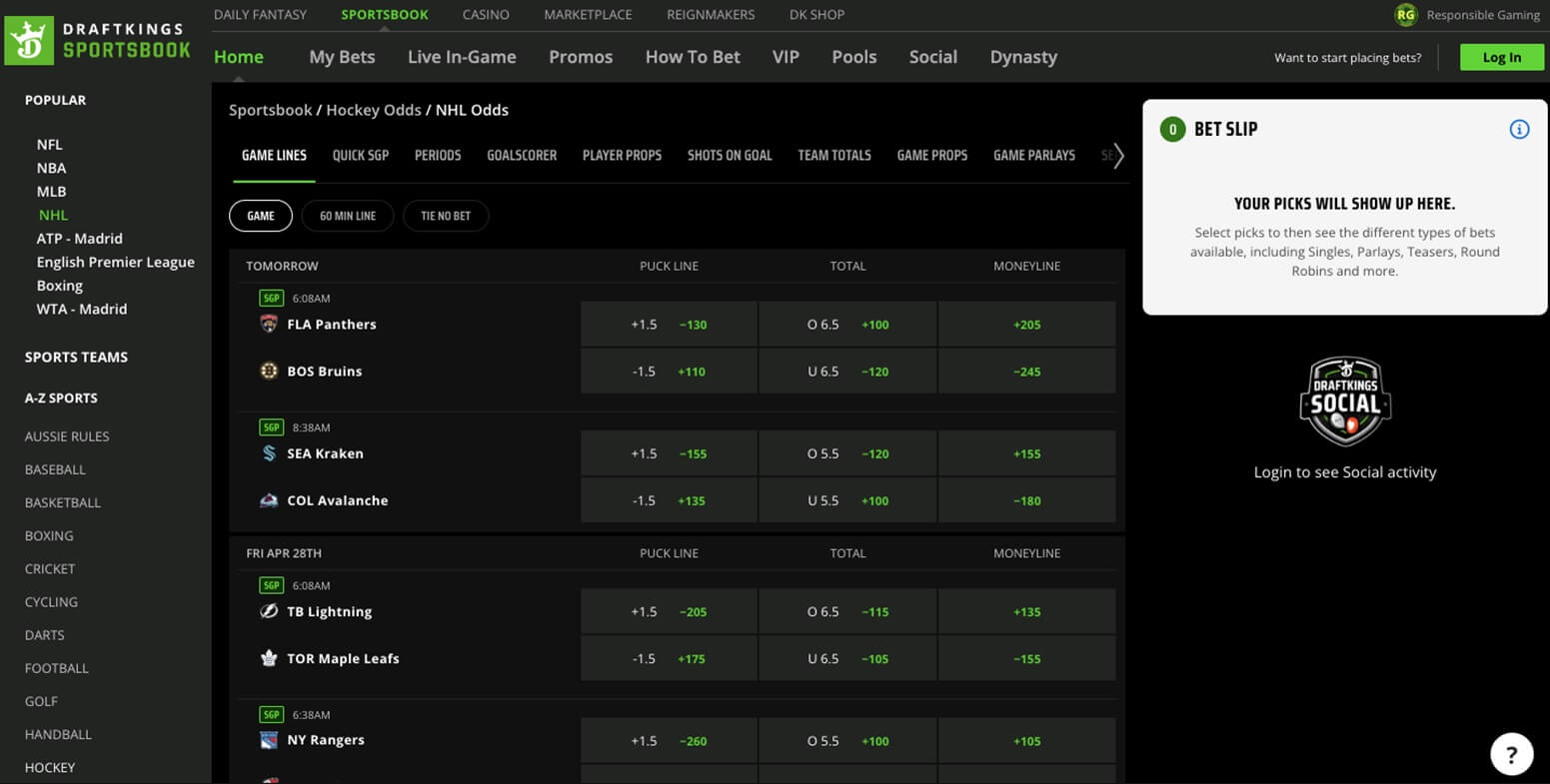Open the DK Shop link
Viewport: 1550px width, 784px height.
(816, 14)
